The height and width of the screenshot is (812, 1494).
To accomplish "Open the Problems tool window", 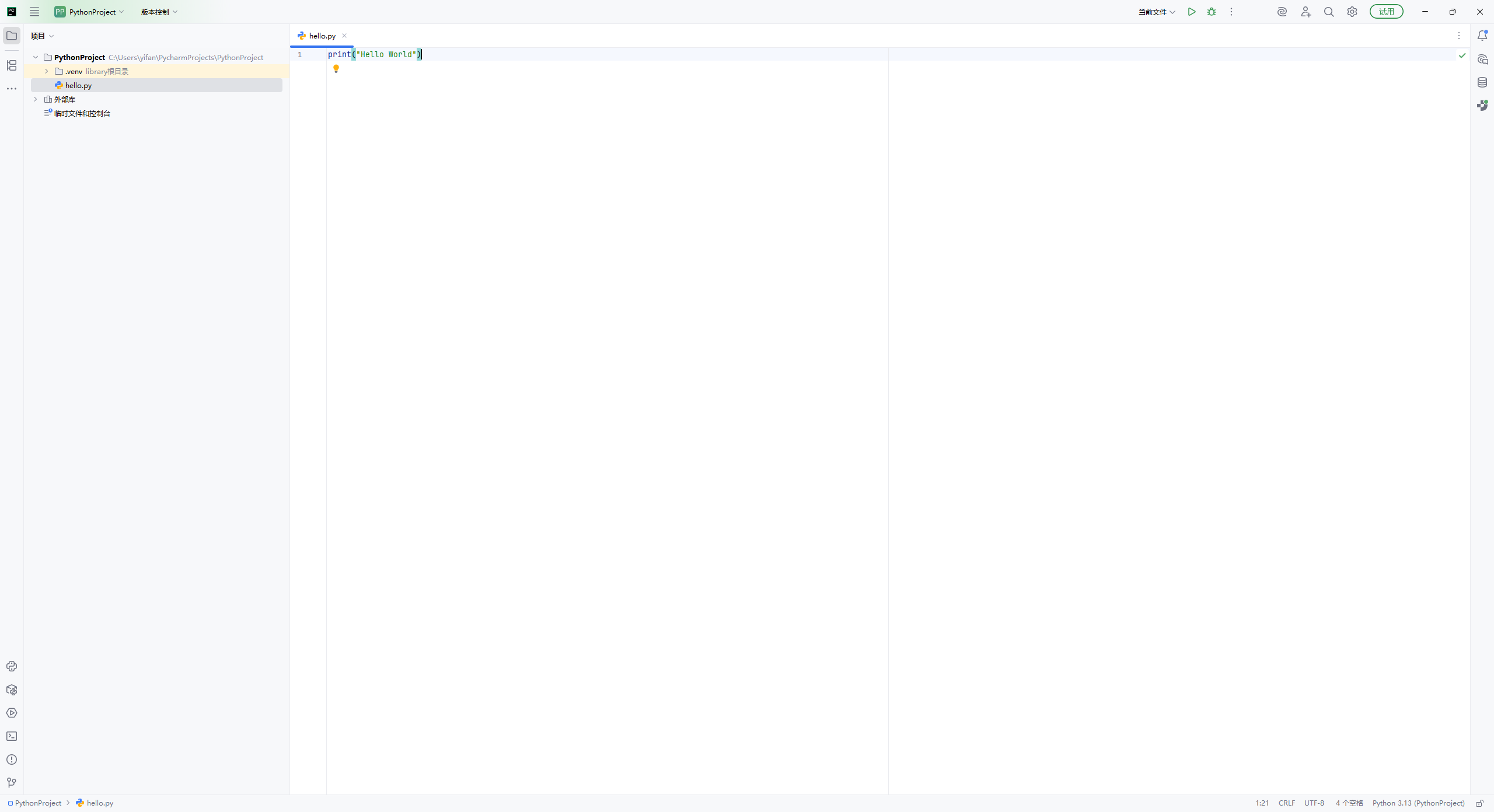I will coord(12,759).
